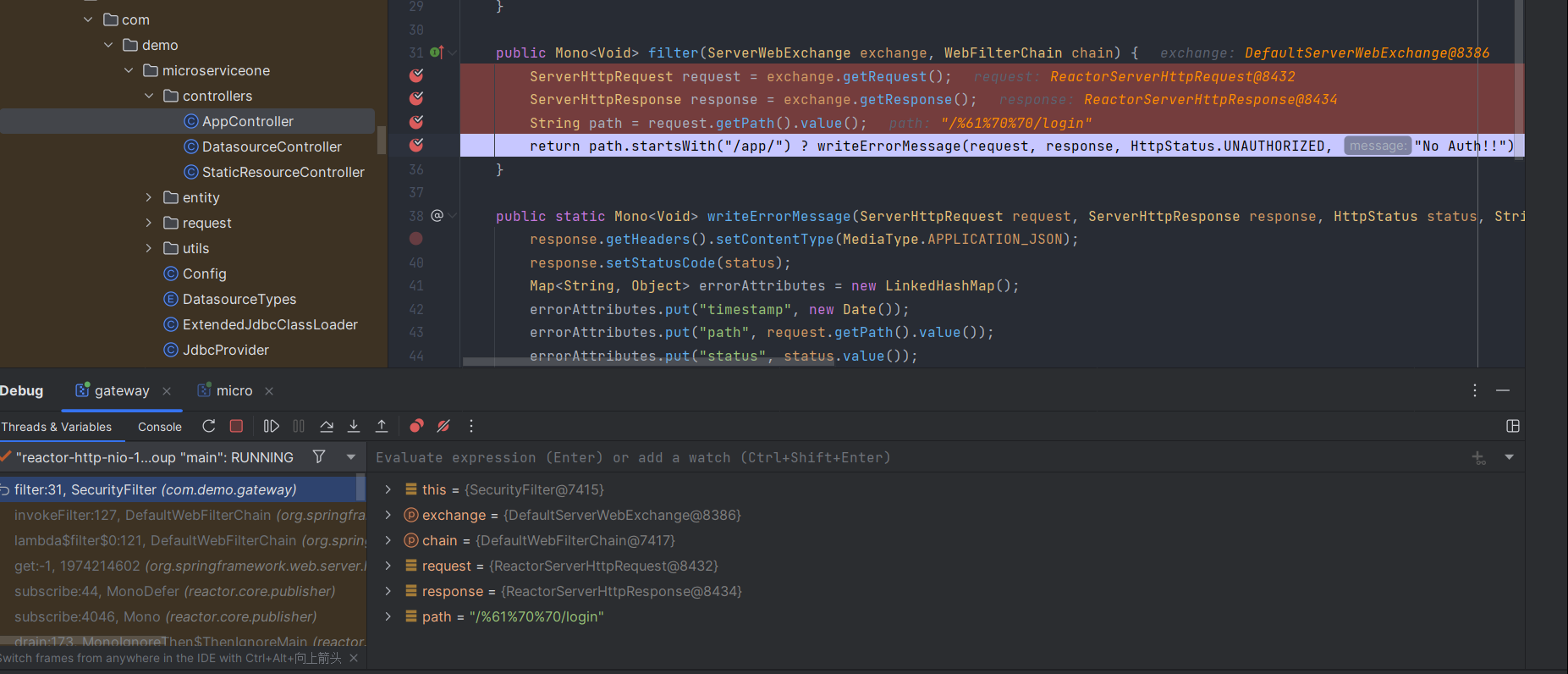1568x674 pixels.
Task: Step into the method call
Action: point(354,426)
